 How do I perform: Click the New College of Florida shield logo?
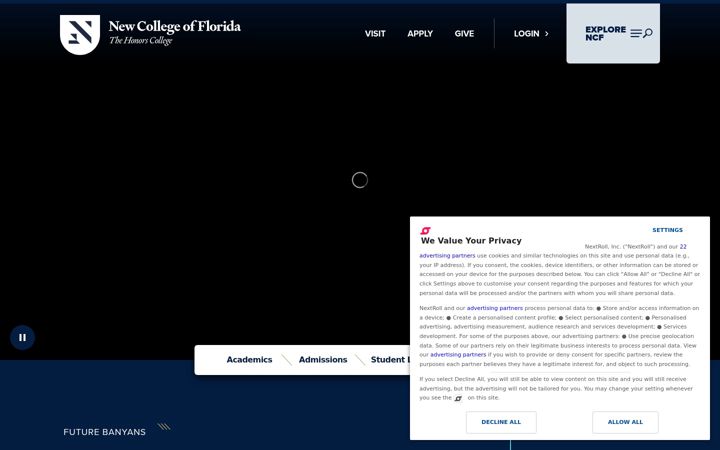point(80,34)
